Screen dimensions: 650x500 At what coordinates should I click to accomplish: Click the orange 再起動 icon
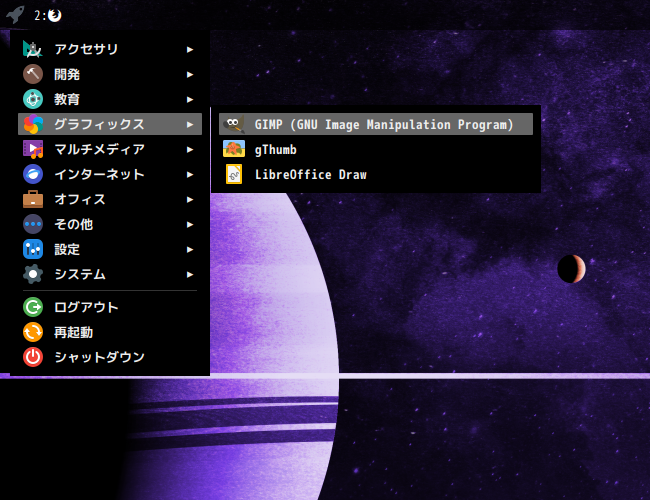click(33, 332)
